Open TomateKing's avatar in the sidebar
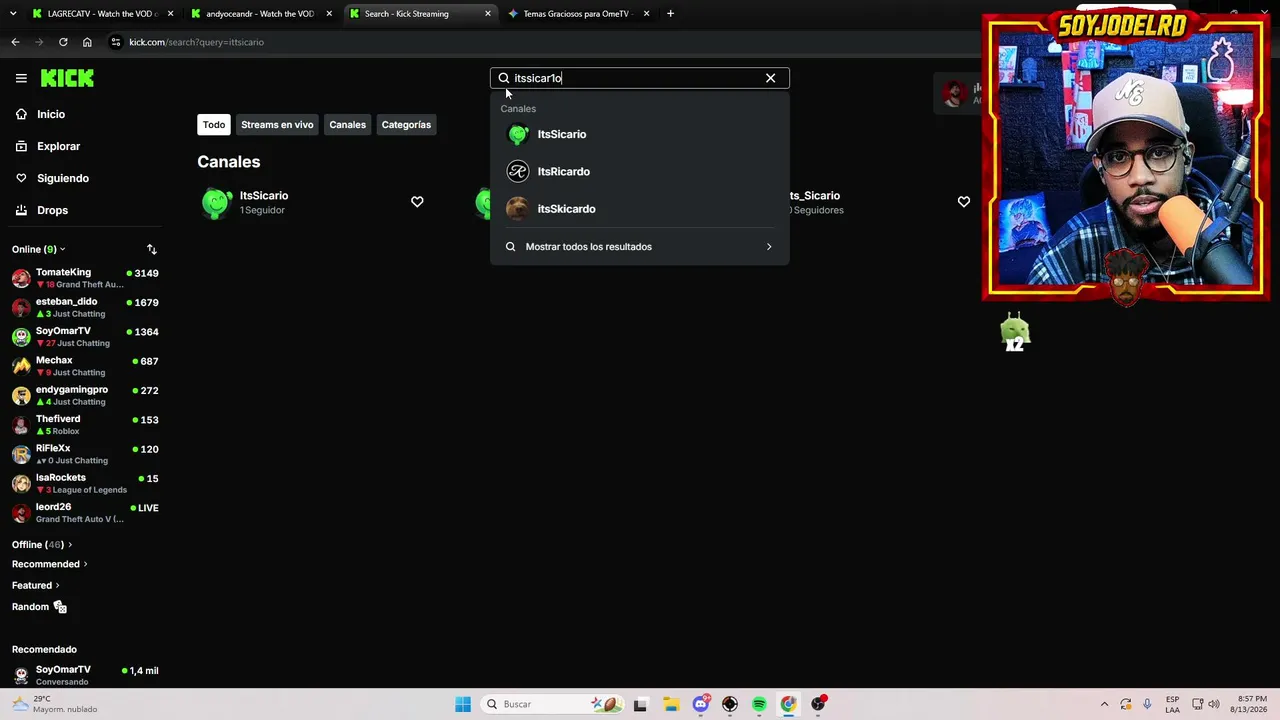The width and height of the screenshot is (1280, 720). pyautogui.click(x=21, y=278)
